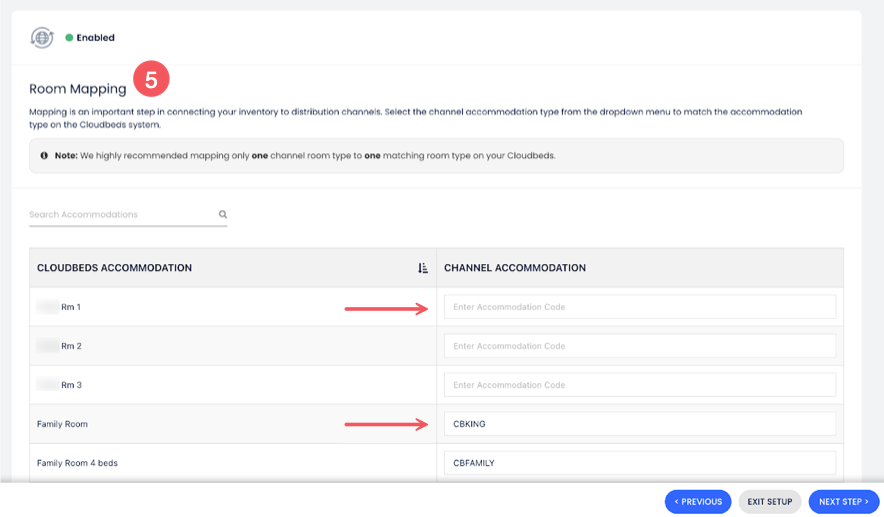Sort the Cloudbeds Accommodation column using sort icon
Viewport: 884px width, 517px height.
(x=422, y=268)
